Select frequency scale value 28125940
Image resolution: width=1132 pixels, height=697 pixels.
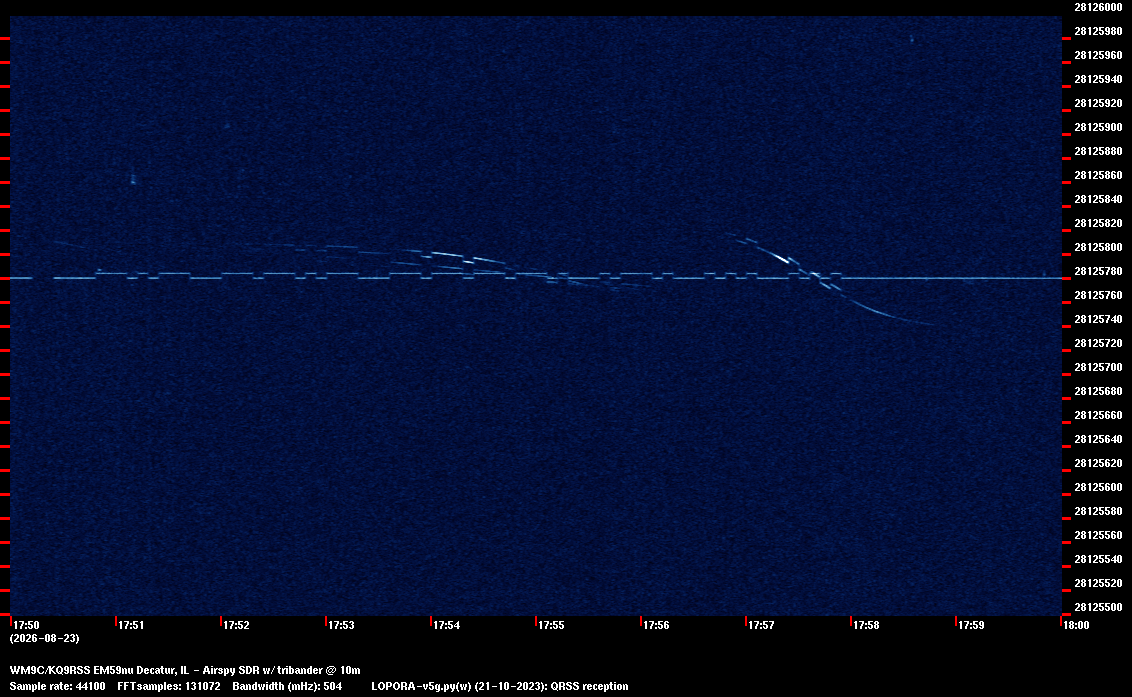pyautogui.click(x=1098, y=79)
